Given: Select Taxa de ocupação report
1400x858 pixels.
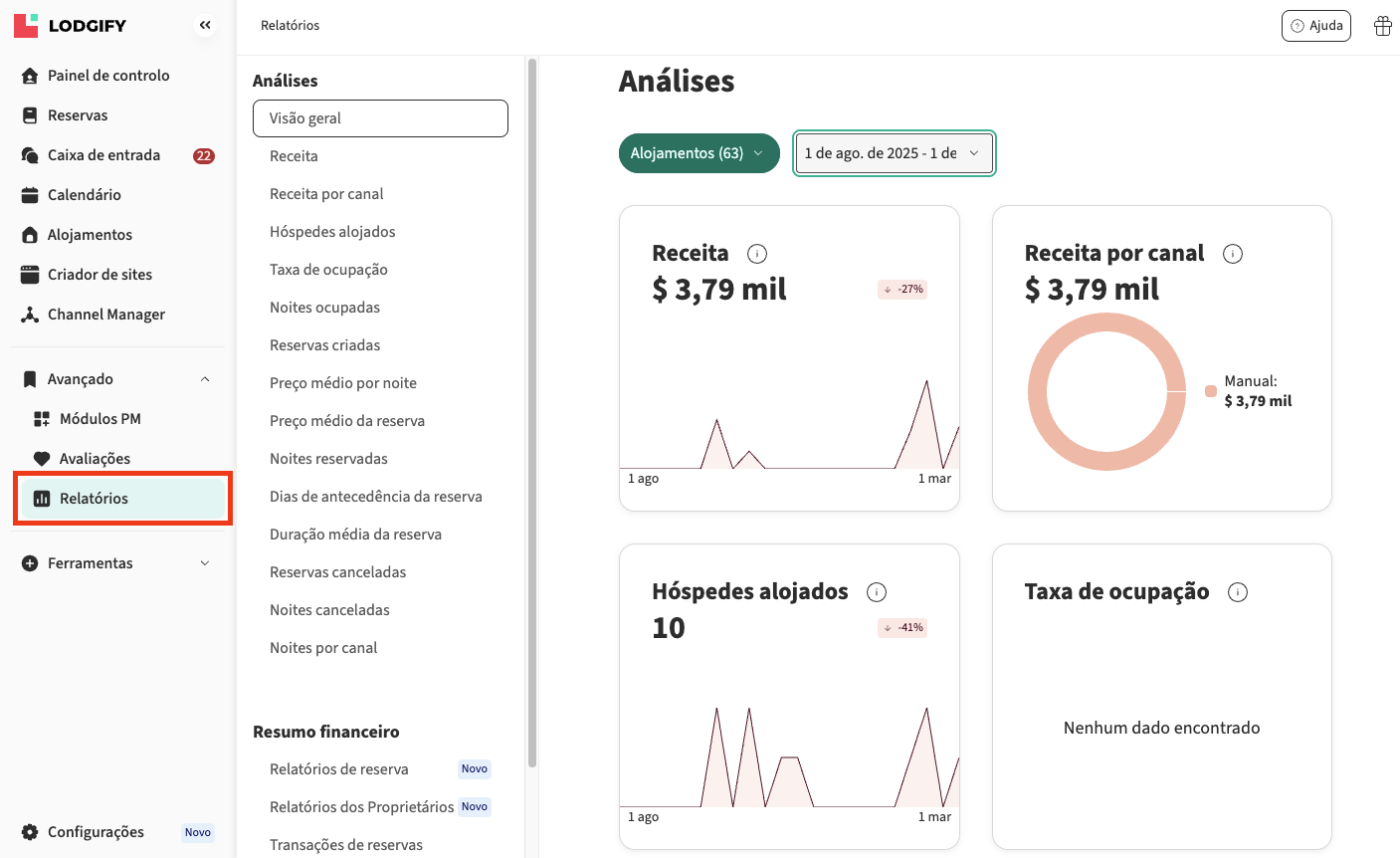Looking at the screenshot, I should (x=328, y=270).
